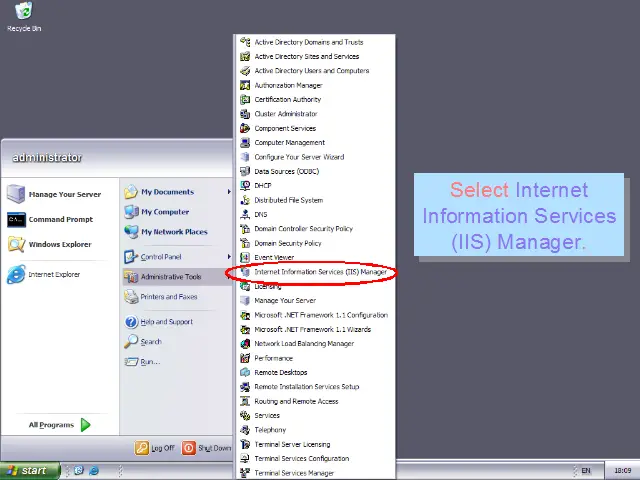Click the Manage Your Server icon in left pane
Image resolution: width=640 pixels, height=480 pixels.
(x=16, y=194)
